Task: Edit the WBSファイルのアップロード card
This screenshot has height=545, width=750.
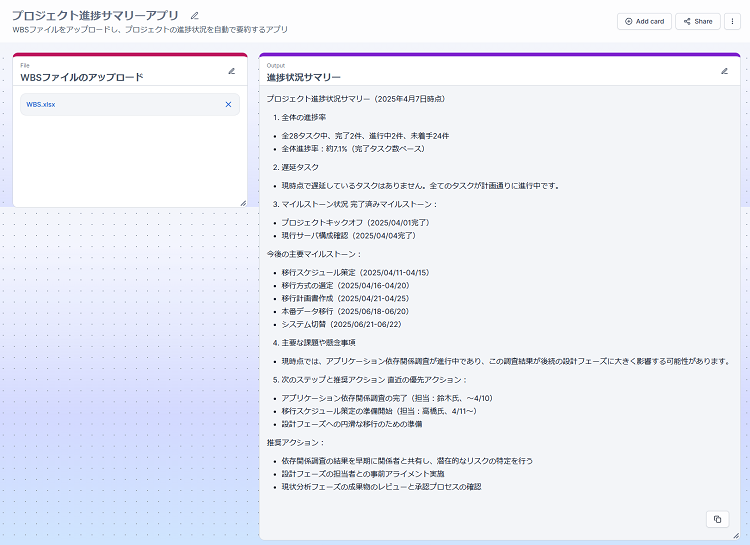Action: [x=232, y=71]
